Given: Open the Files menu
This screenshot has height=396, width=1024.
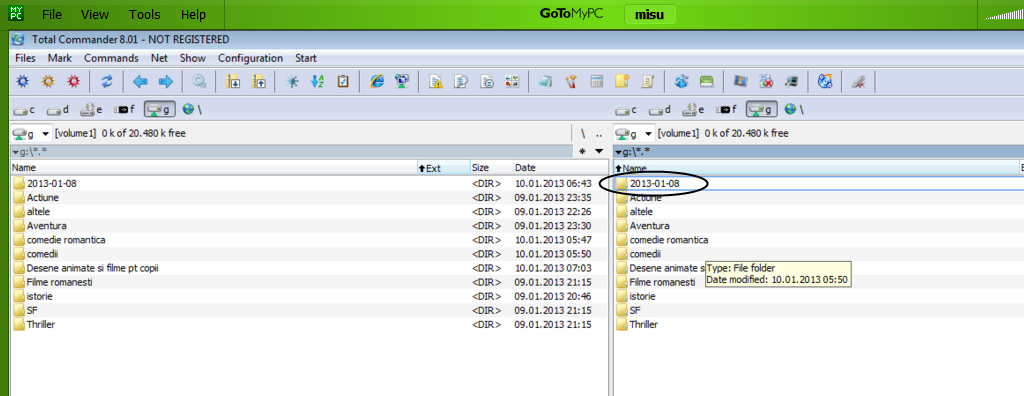Looking at the screenshot, I should click(25, 58).
